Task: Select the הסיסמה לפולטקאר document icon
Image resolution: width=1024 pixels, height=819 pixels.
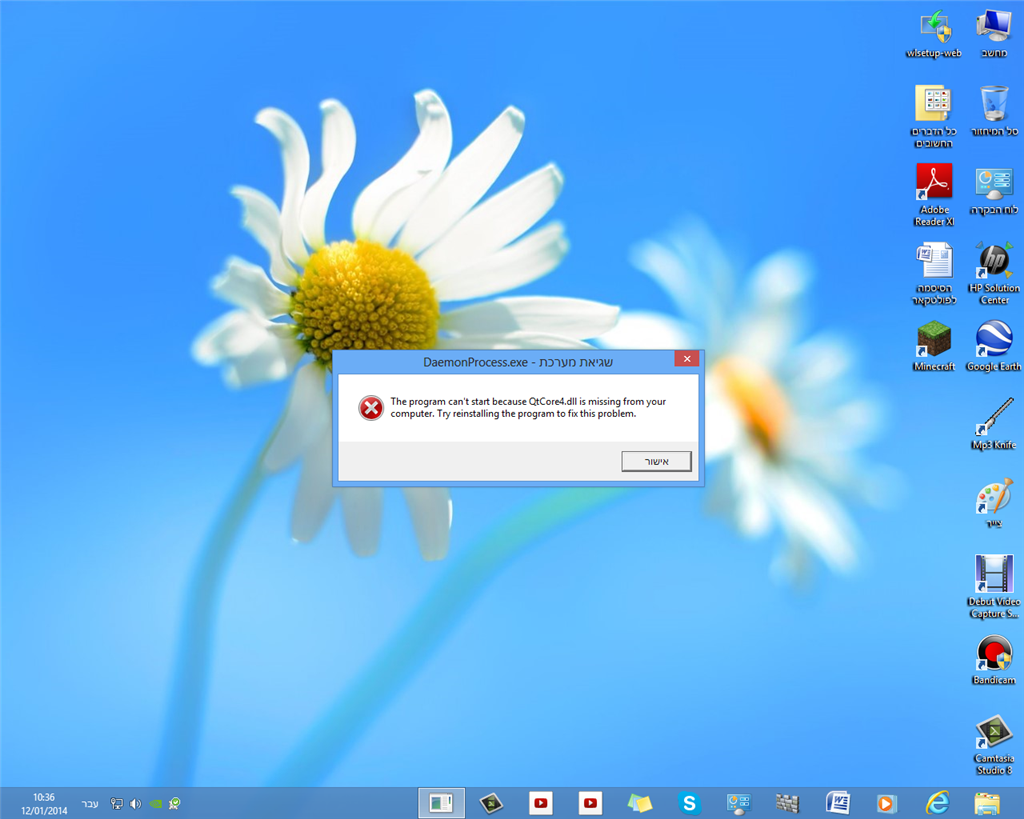Action: click(934, 274)
